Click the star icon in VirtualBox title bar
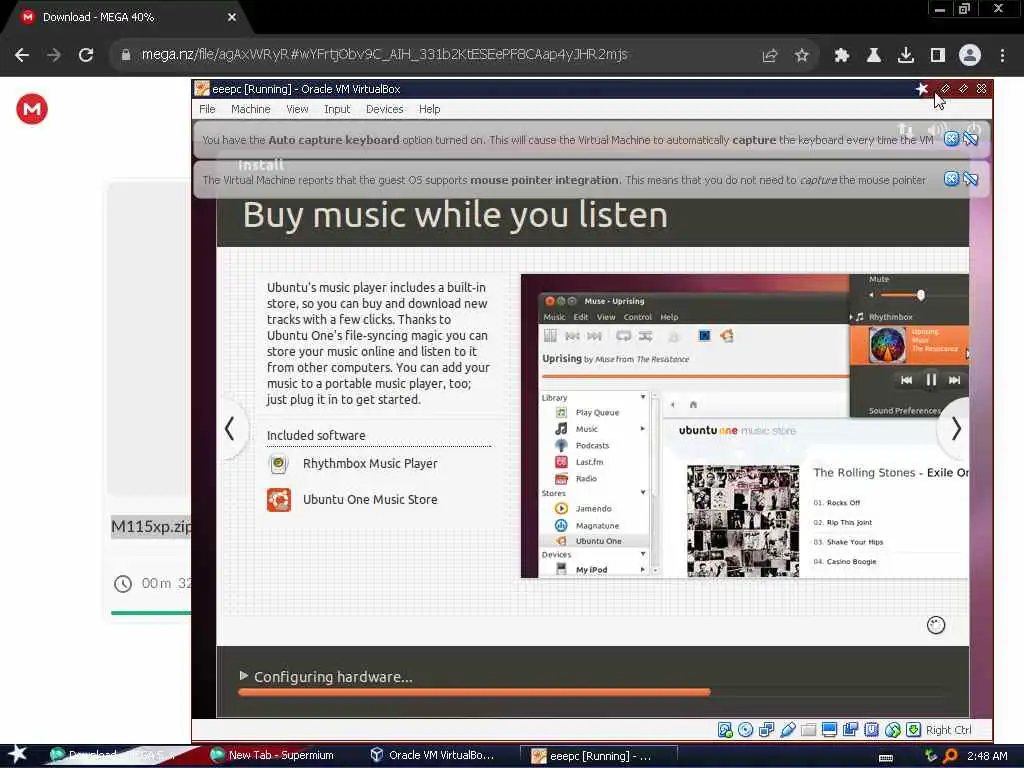The width and height of the screenshot is (1024, 768). tap(921, 89)
